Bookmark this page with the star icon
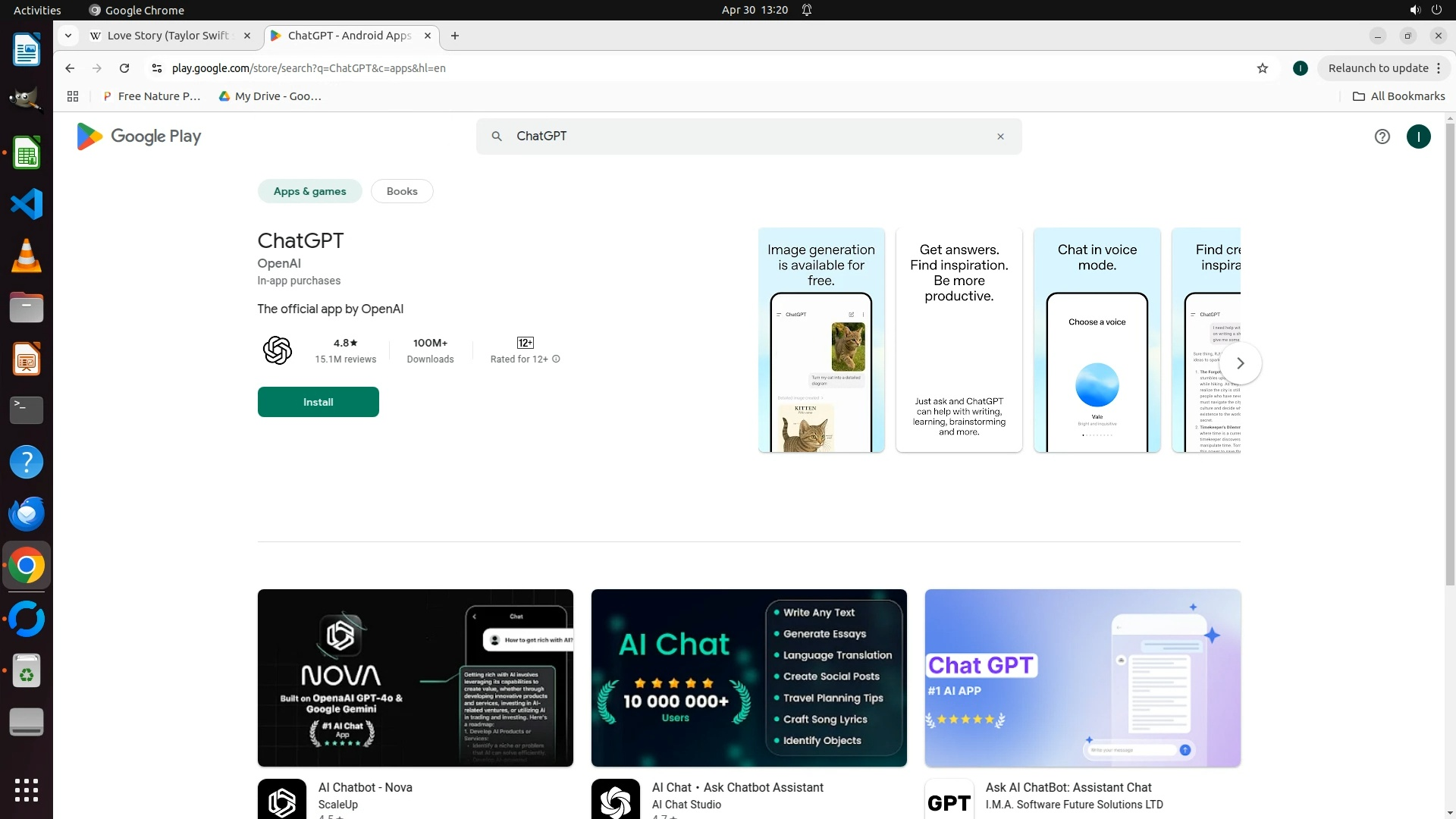Screen dimensions: 1456x819 pos(1263,68)
